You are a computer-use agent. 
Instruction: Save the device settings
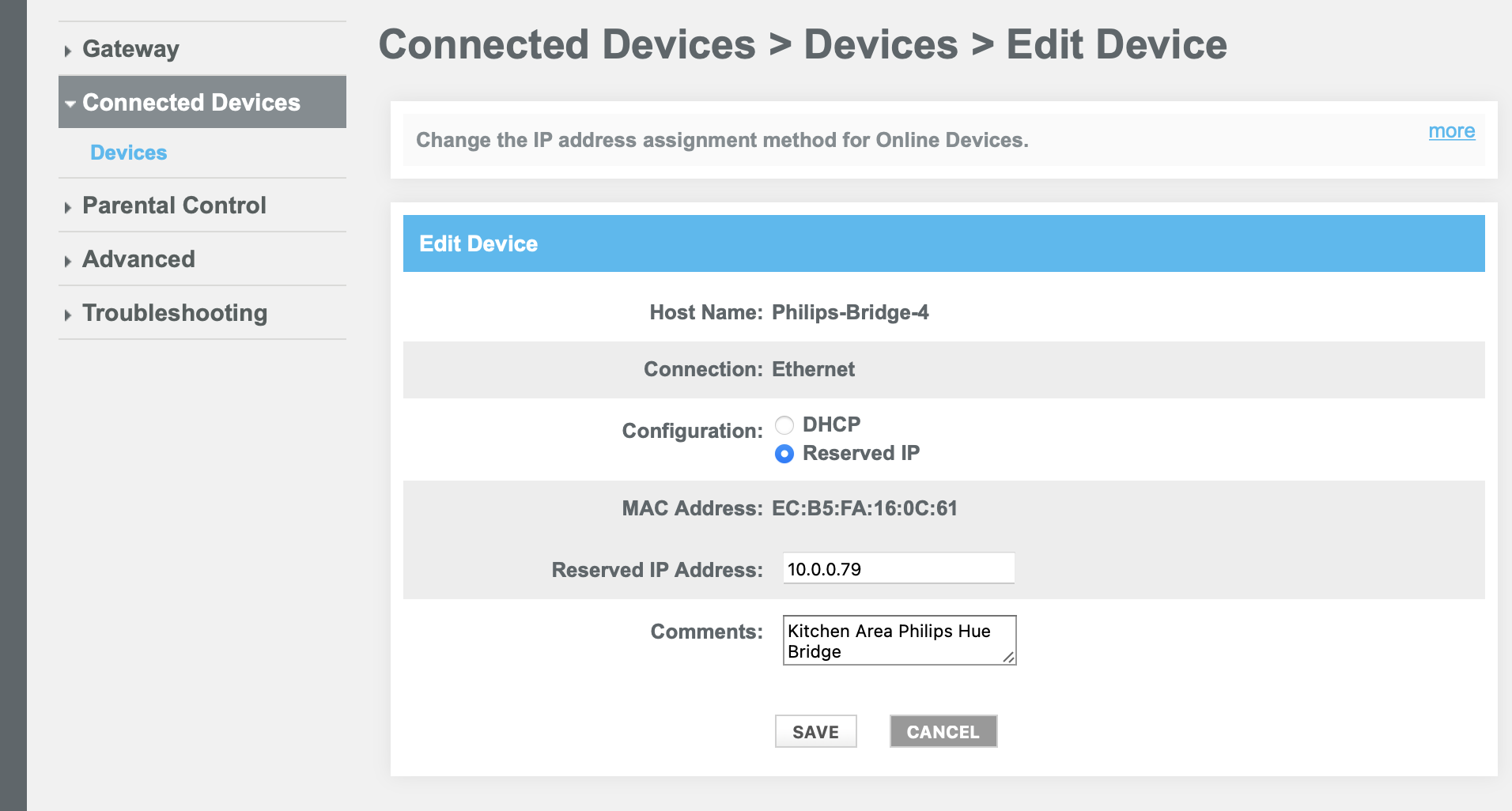coord(815,731)
